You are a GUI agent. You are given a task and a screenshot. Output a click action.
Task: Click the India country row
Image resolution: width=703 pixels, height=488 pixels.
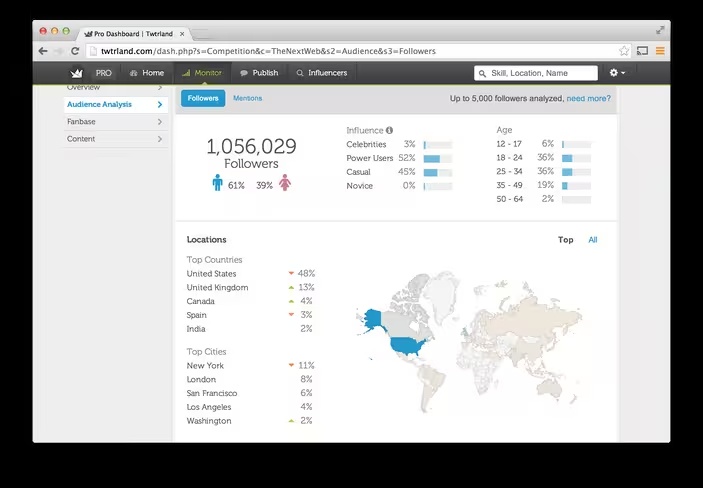click(x=251, y=329)
